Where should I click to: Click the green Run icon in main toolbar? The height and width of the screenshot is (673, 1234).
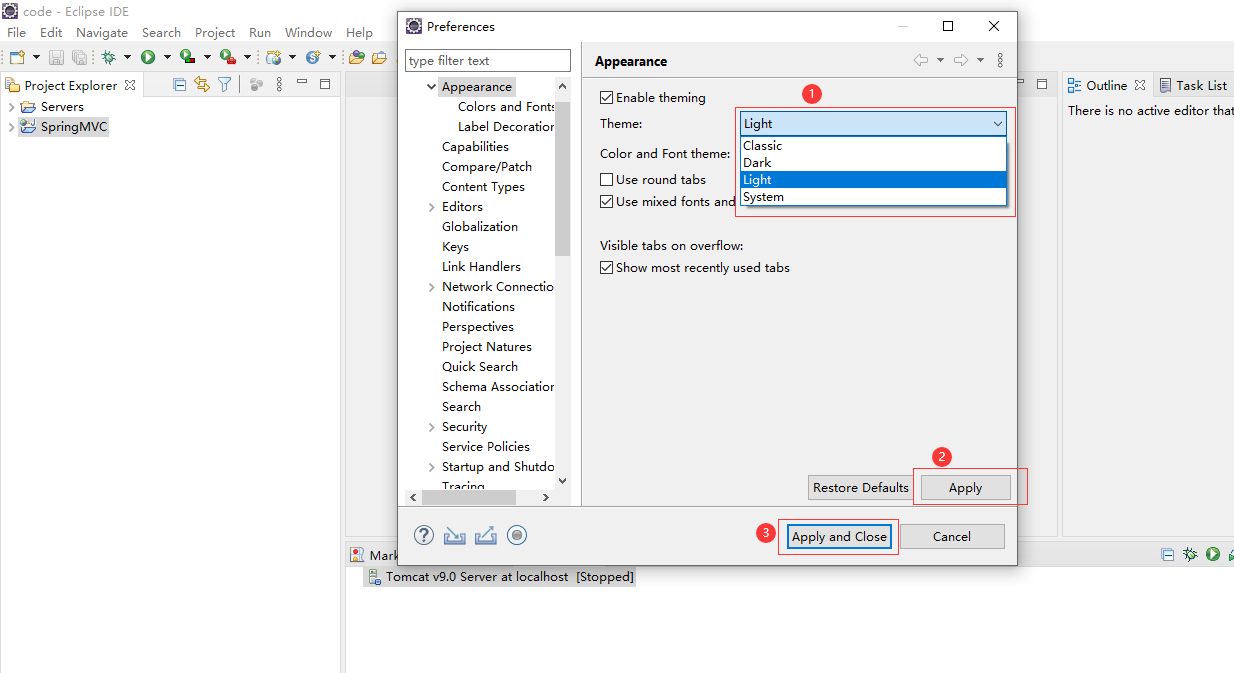pos(148,58)
